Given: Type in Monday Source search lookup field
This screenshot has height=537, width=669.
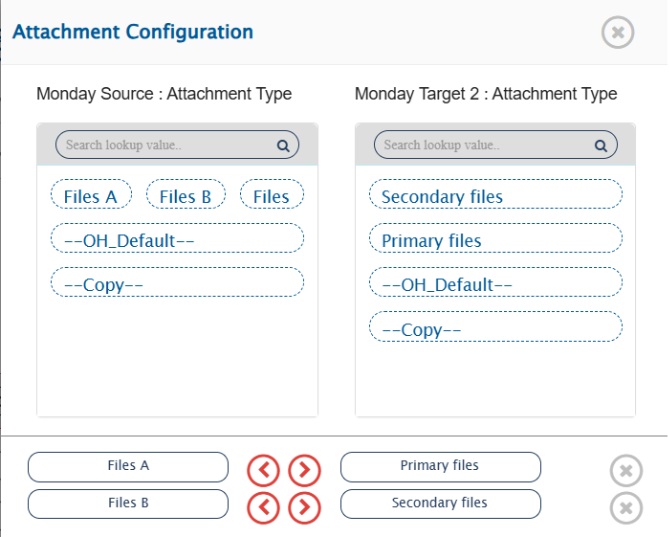Looking at the screenshot, I should click(x=165, y=145).
